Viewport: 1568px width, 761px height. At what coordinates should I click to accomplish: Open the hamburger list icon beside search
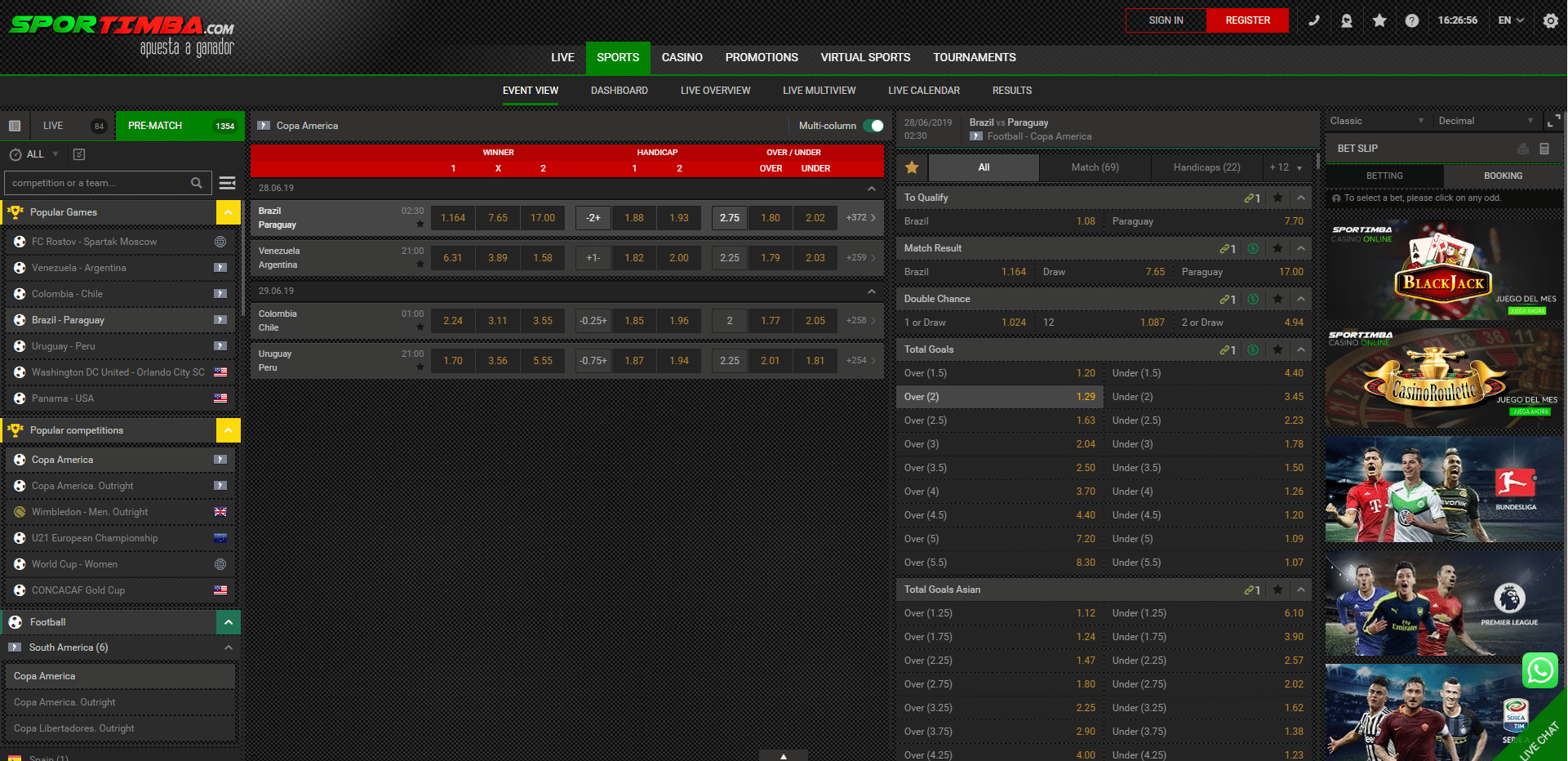(228, 183)
